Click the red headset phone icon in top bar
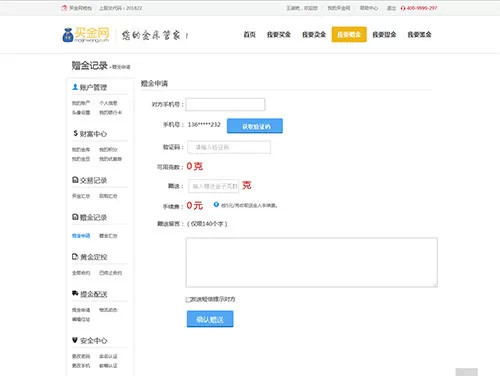The width and height of the screenshot is (500, 376). pos(403,8)
